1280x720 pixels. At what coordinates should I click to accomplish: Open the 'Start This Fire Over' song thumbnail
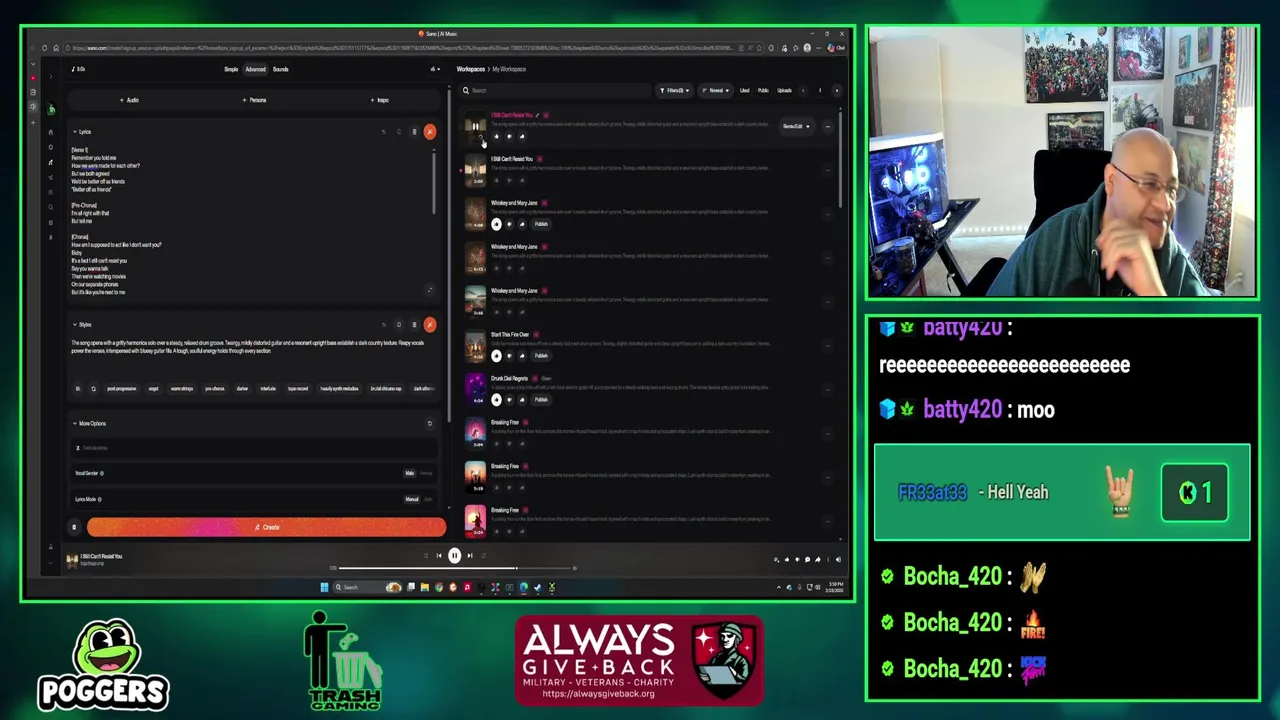click(475, 345)
